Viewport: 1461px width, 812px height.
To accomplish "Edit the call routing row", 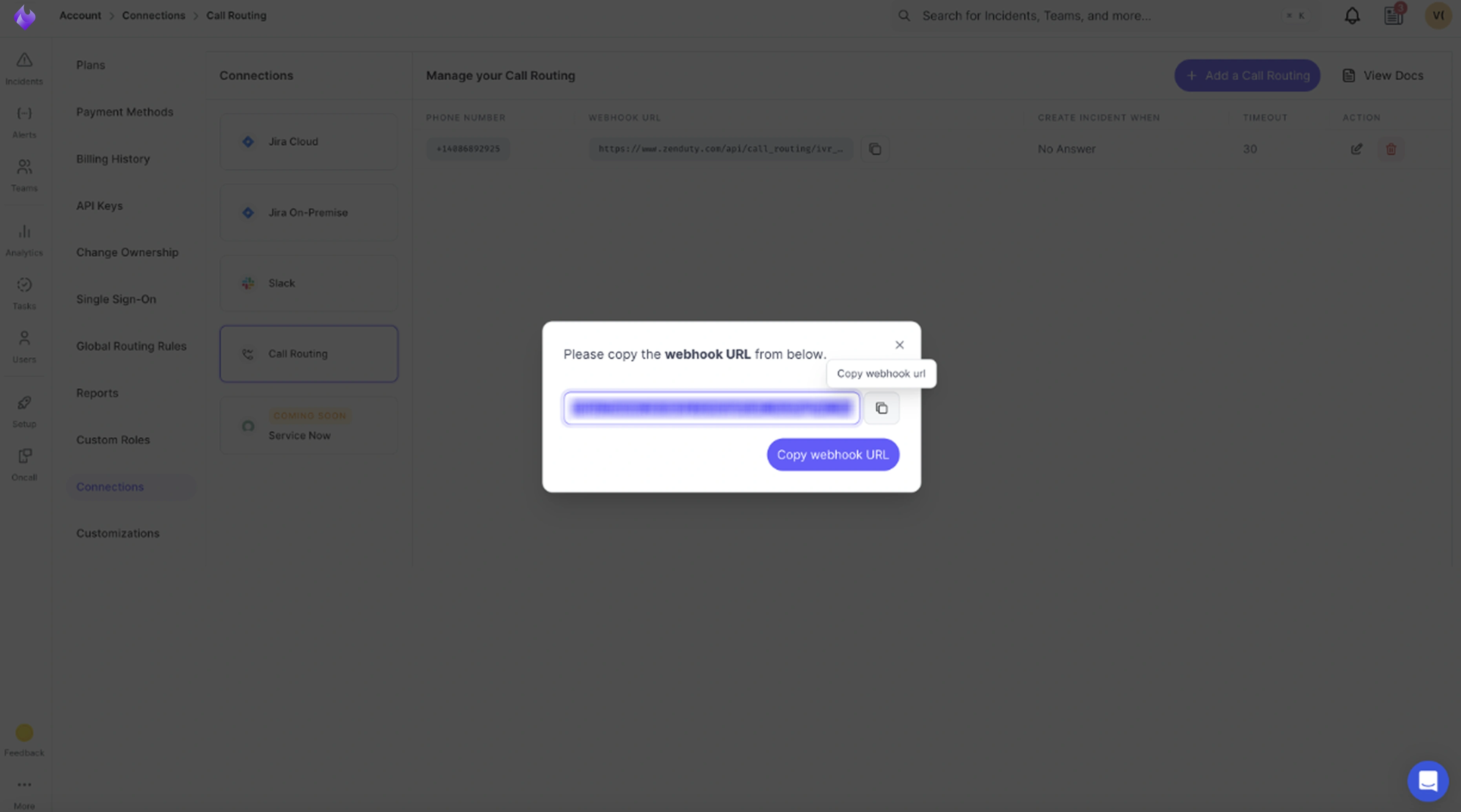I will point(1356,149).
